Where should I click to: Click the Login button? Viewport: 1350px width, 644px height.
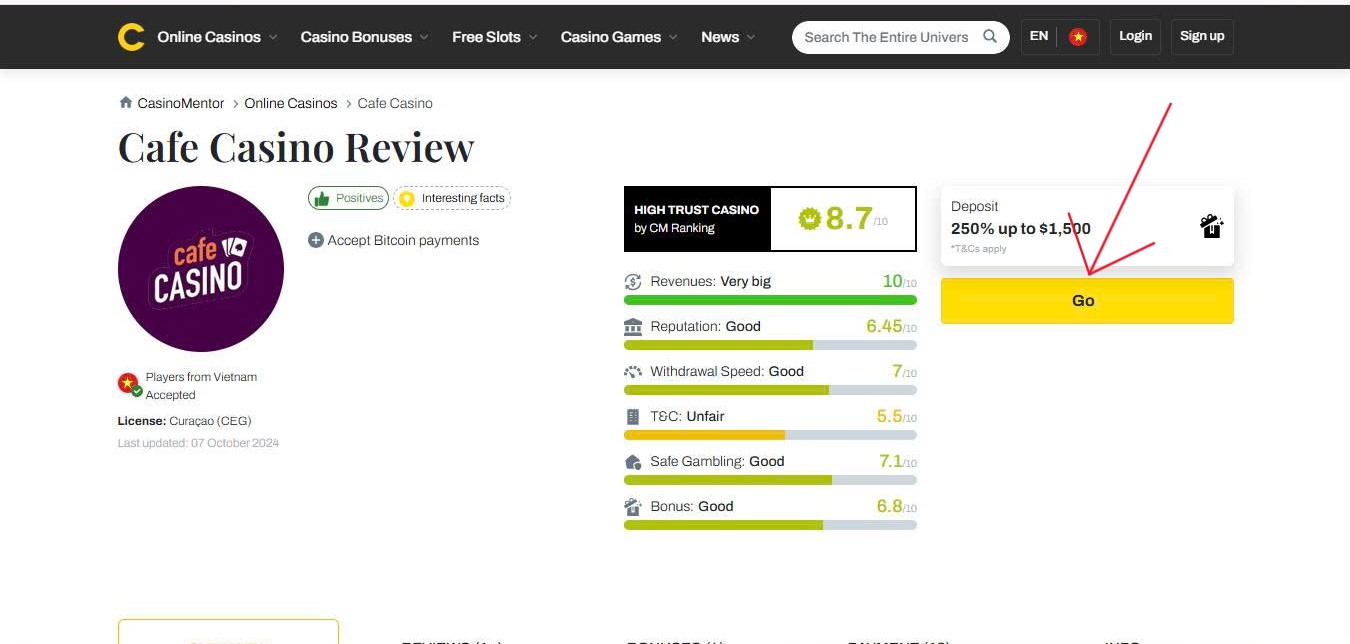[x=1135, y=36]
